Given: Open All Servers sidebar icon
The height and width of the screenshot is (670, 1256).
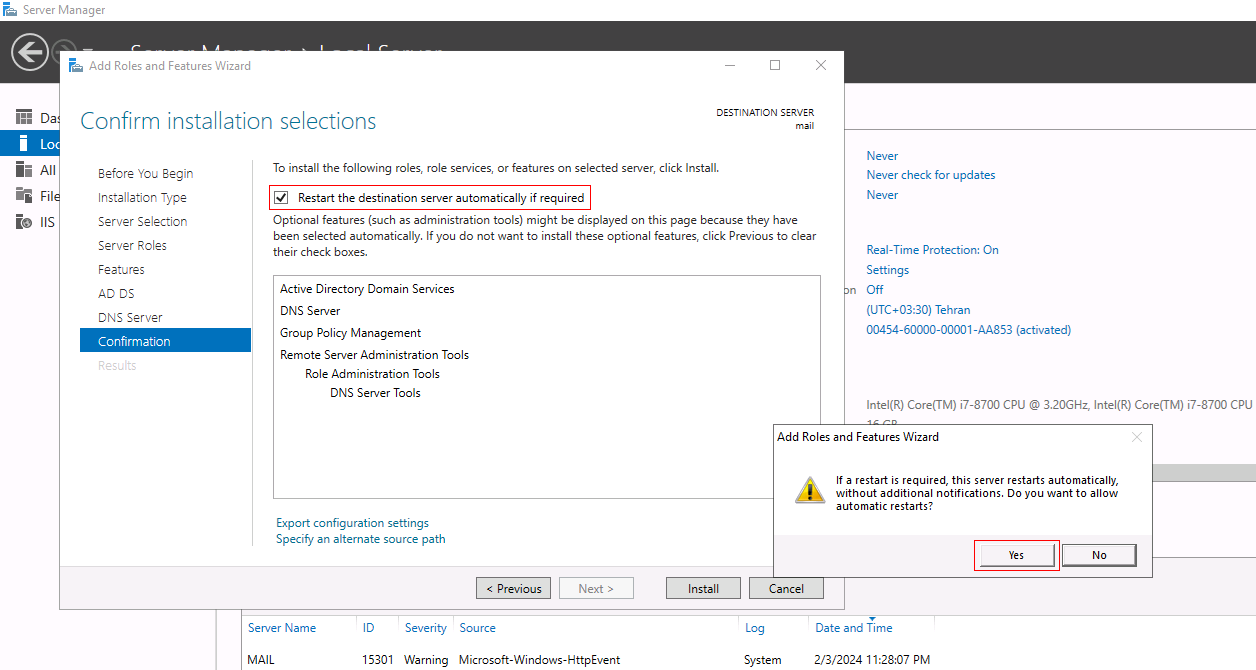Looking at the screenshot, I should tap(24, 170).
